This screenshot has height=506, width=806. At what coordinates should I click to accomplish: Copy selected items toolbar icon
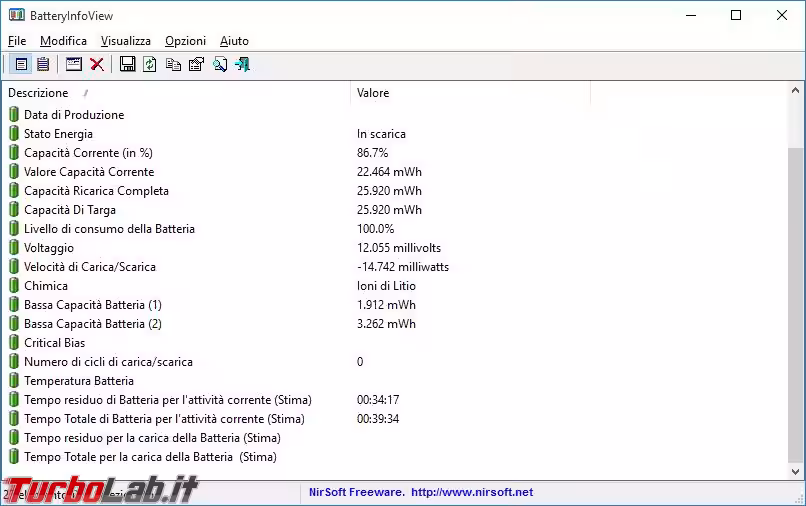173,65
